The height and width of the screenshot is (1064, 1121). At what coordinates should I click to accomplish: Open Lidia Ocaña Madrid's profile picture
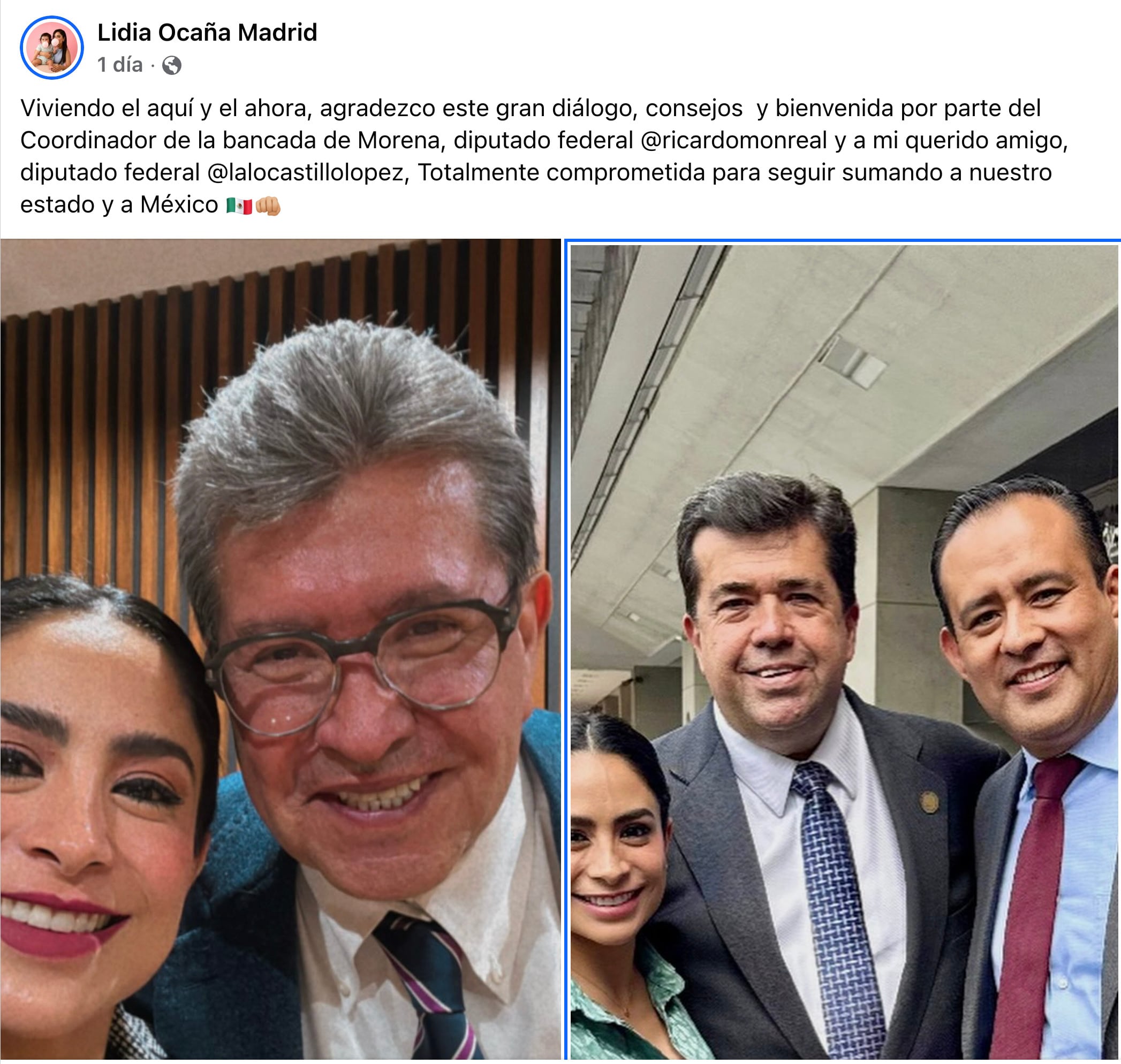pyautogui.click(x=51, y=48)
